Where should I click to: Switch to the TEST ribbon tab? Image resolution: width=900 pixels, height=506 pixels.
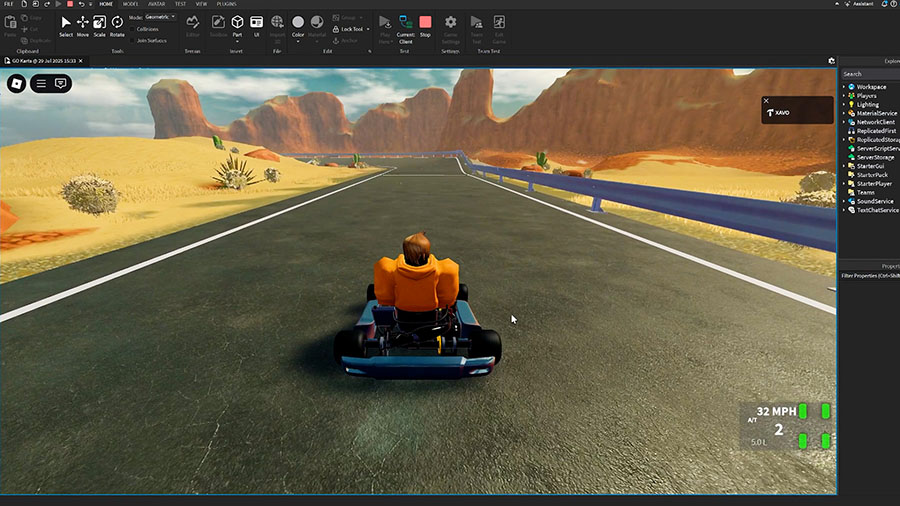[x=180, y=4]
